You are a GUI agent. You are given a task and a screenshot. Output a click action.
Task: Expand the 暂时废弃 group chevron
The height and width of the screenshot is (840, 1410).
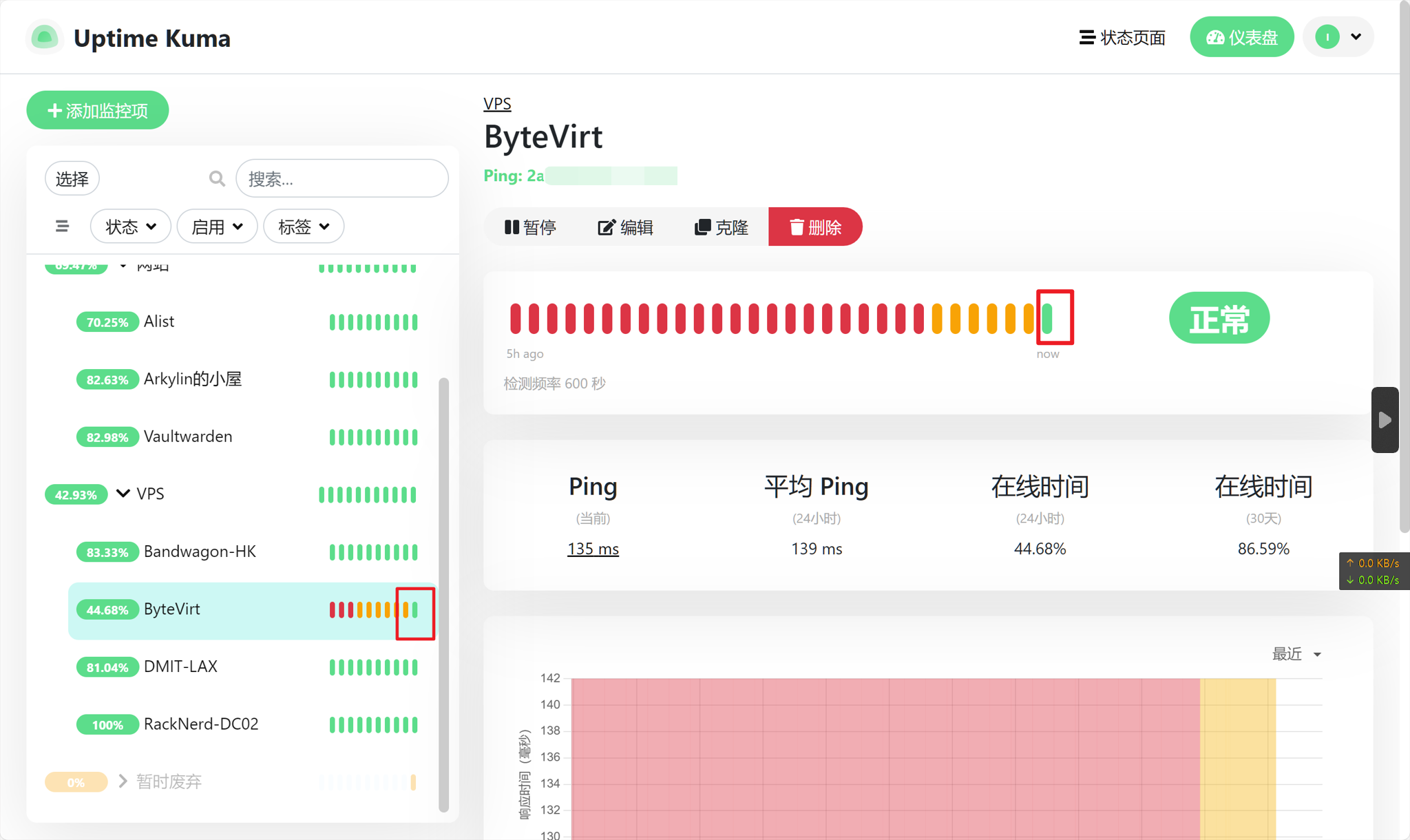click(x=123, y=781)
